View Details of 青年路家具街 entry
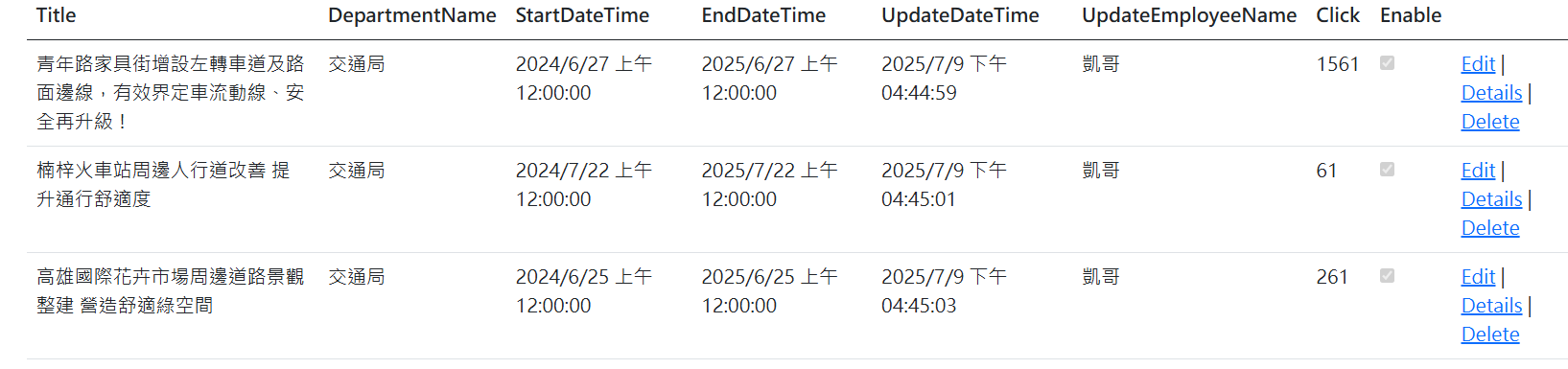This screenshot has height=369, width=1568. point(1491,93)
